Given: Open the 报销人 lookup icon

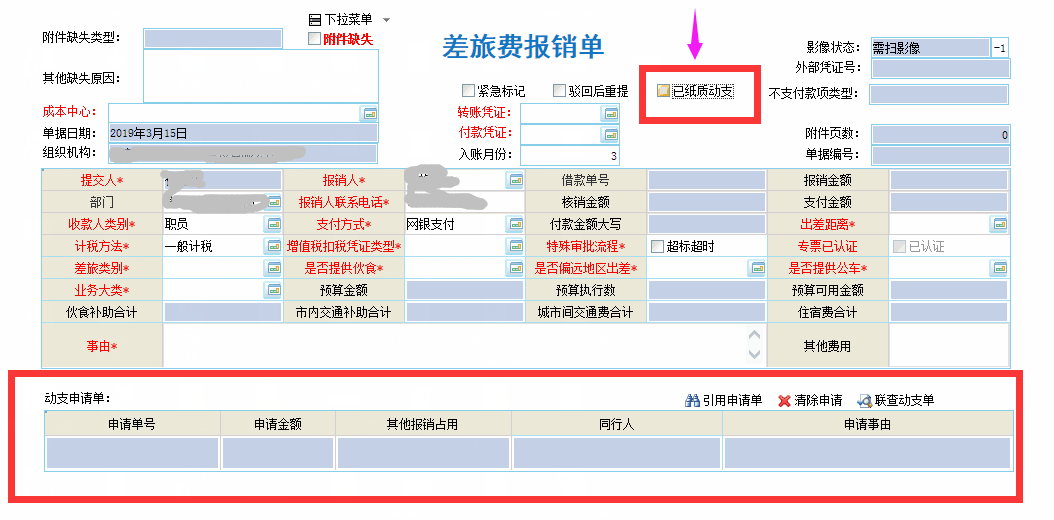Looking at the screenshot, I should (516, 180).
